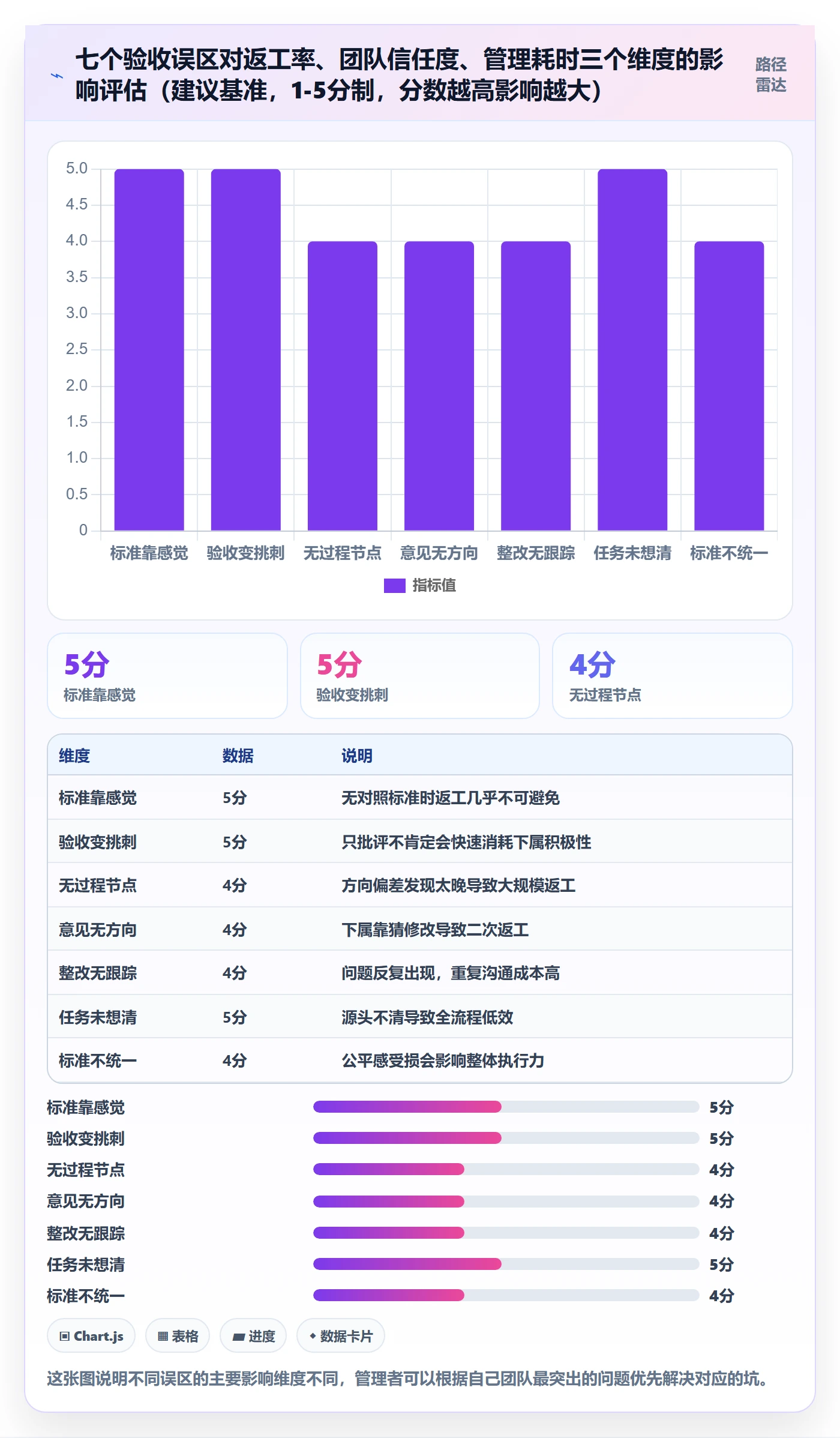The height and width of the screenshot is (1438, 840).
Task: Click table text 问题反复出现，重复沟通成本高
Action: (x=451, y=973)
